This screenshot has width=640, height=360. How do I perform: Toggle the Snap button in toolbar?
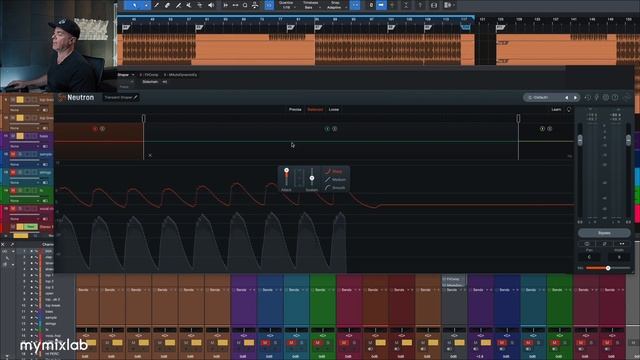coord(355,5)
